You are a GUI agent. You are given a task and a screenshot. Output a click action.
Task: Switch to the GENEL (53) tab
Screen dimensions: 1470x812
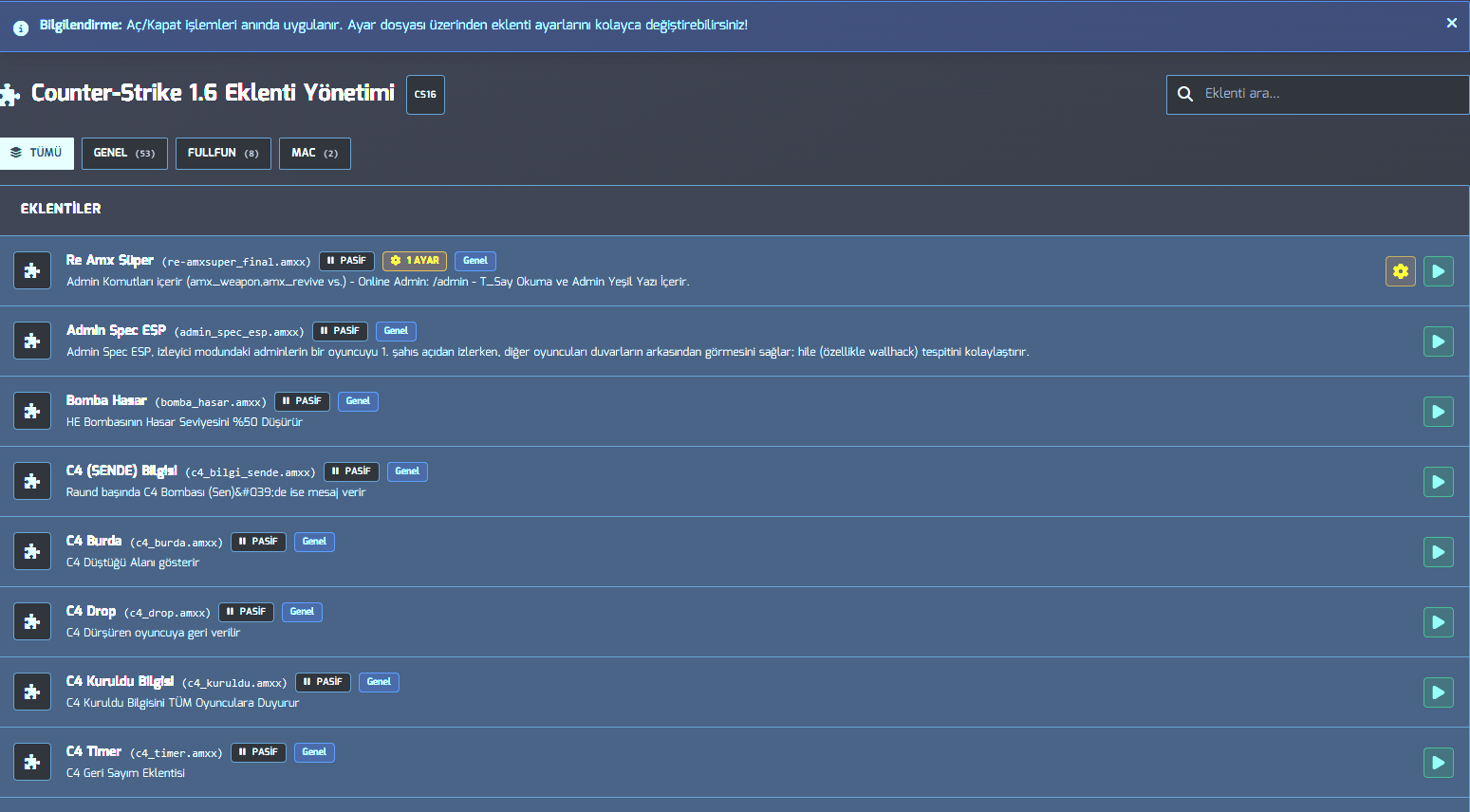[124, 153]
